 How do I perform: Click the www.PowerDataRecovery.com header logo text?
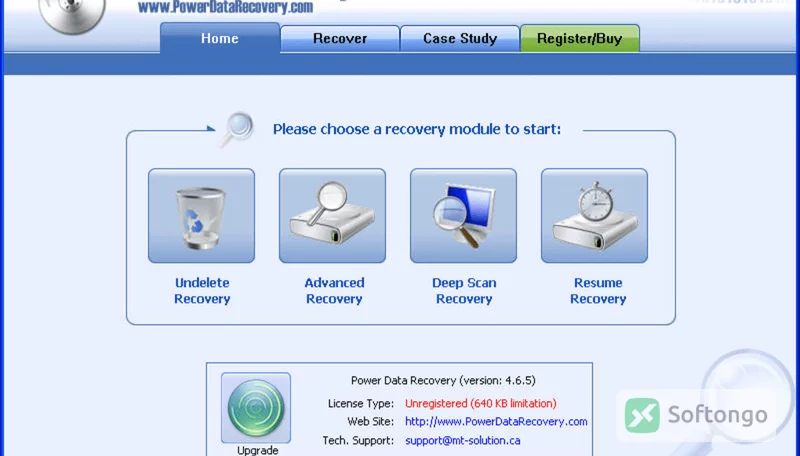point(226,7)
